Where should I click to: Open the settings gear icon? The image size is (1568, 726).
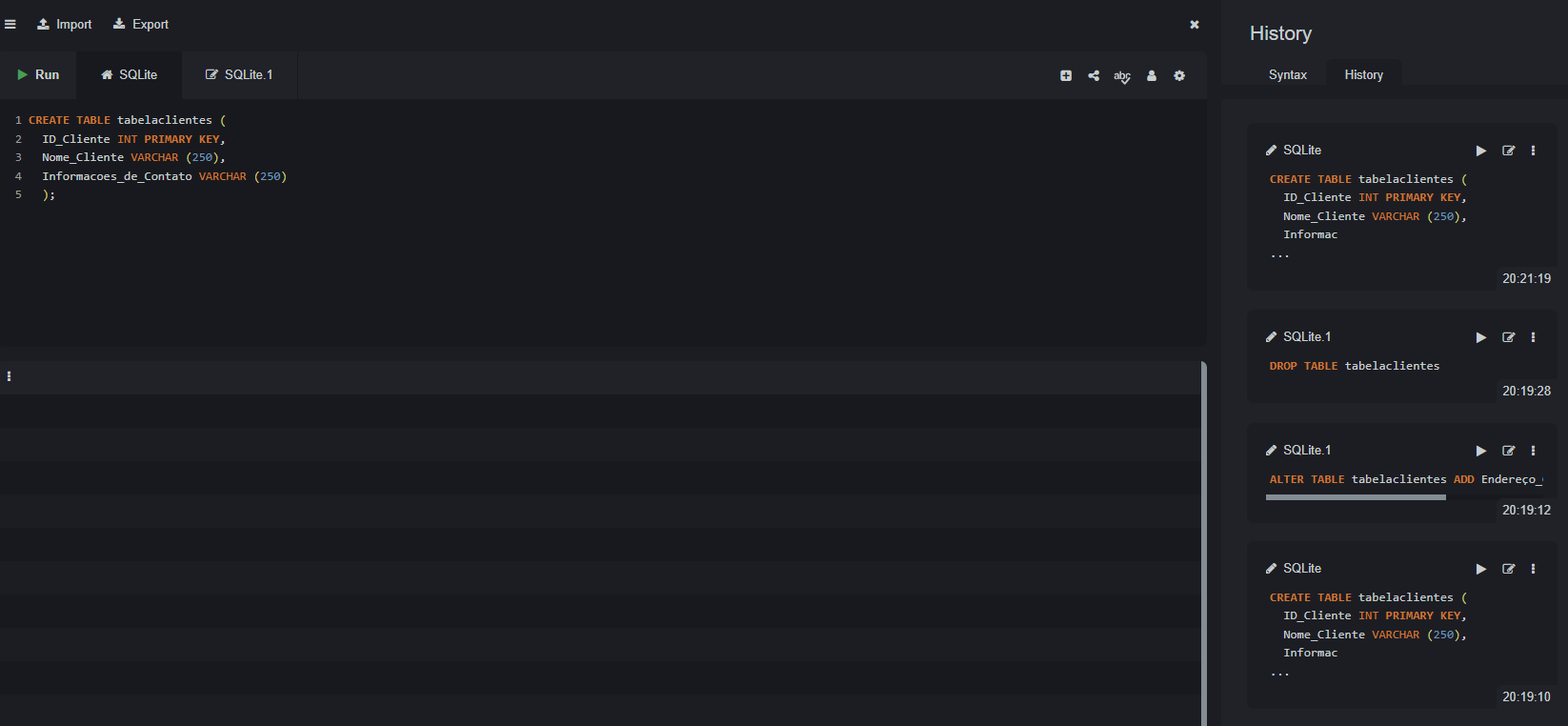[1179, 76]
